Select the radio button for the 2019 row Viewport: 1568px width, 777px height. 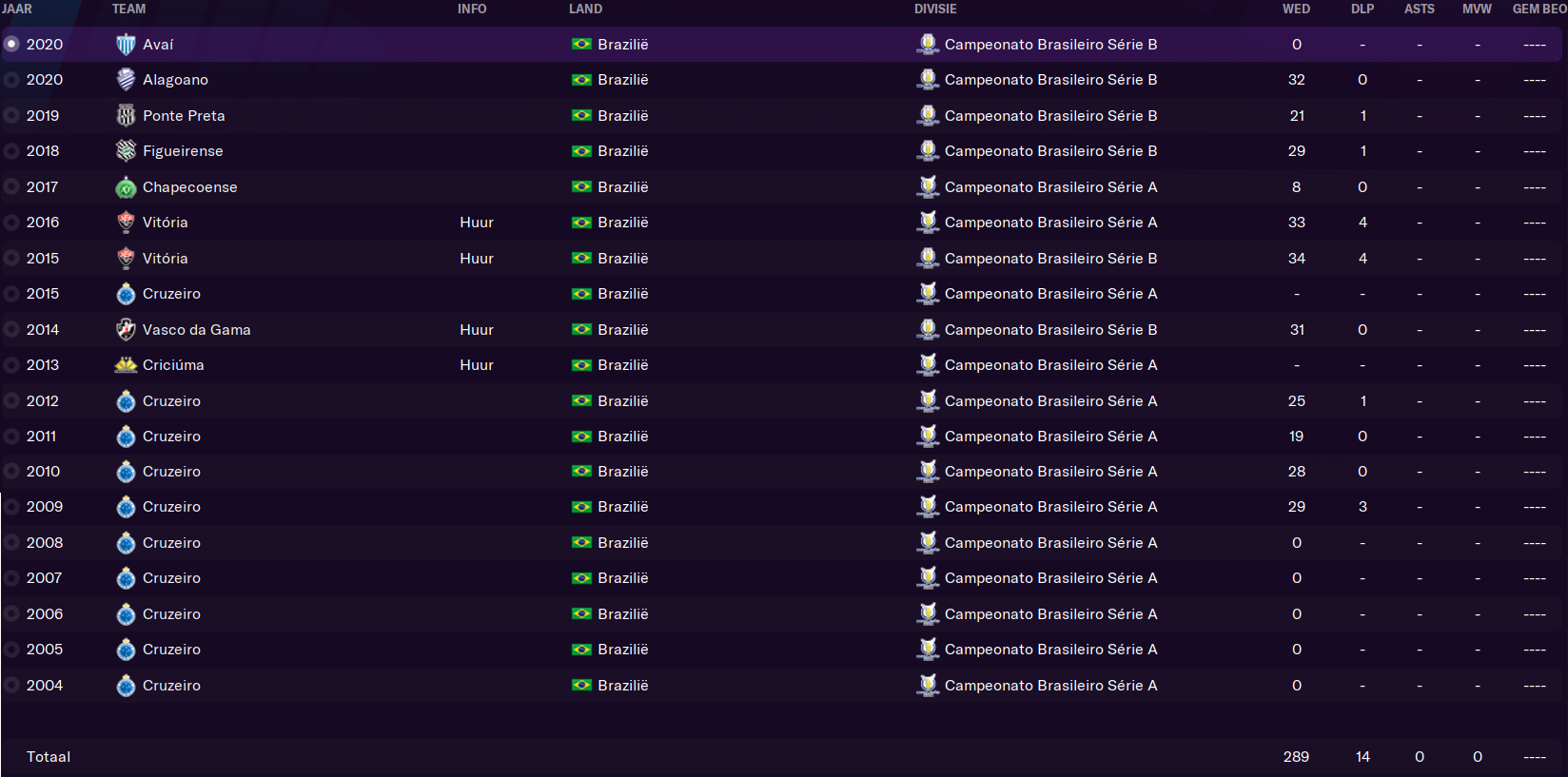11,116
